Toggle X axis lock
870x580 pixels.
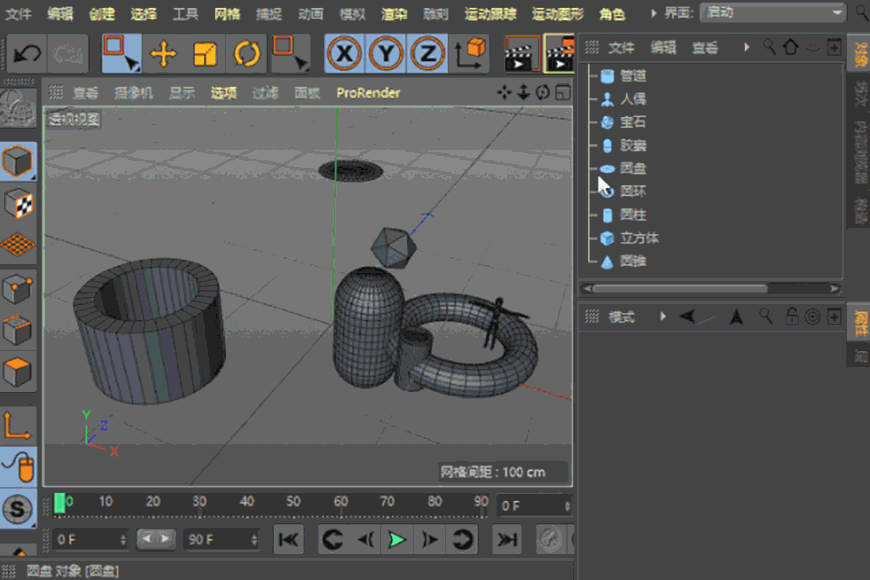click(x=345, y=54)
